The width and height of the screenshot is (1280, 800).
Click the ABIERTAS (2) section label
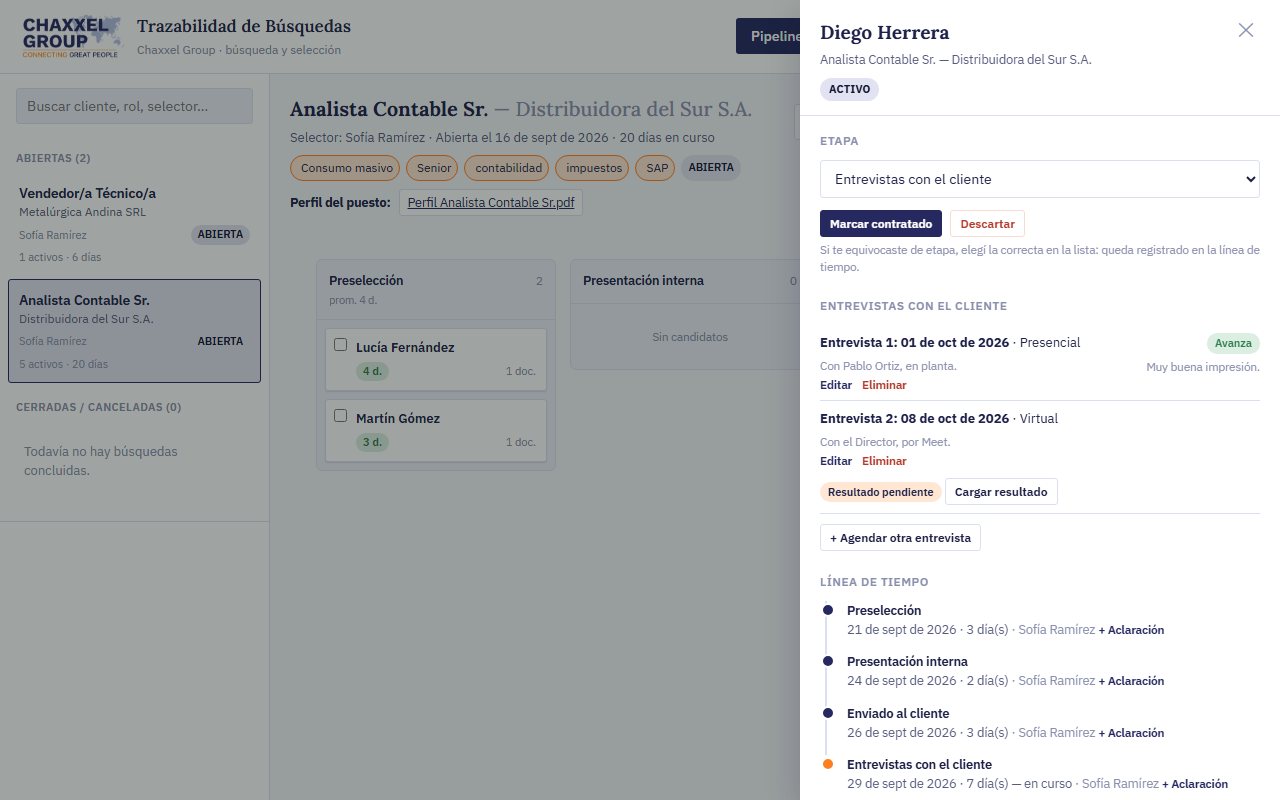pos(54,158)
